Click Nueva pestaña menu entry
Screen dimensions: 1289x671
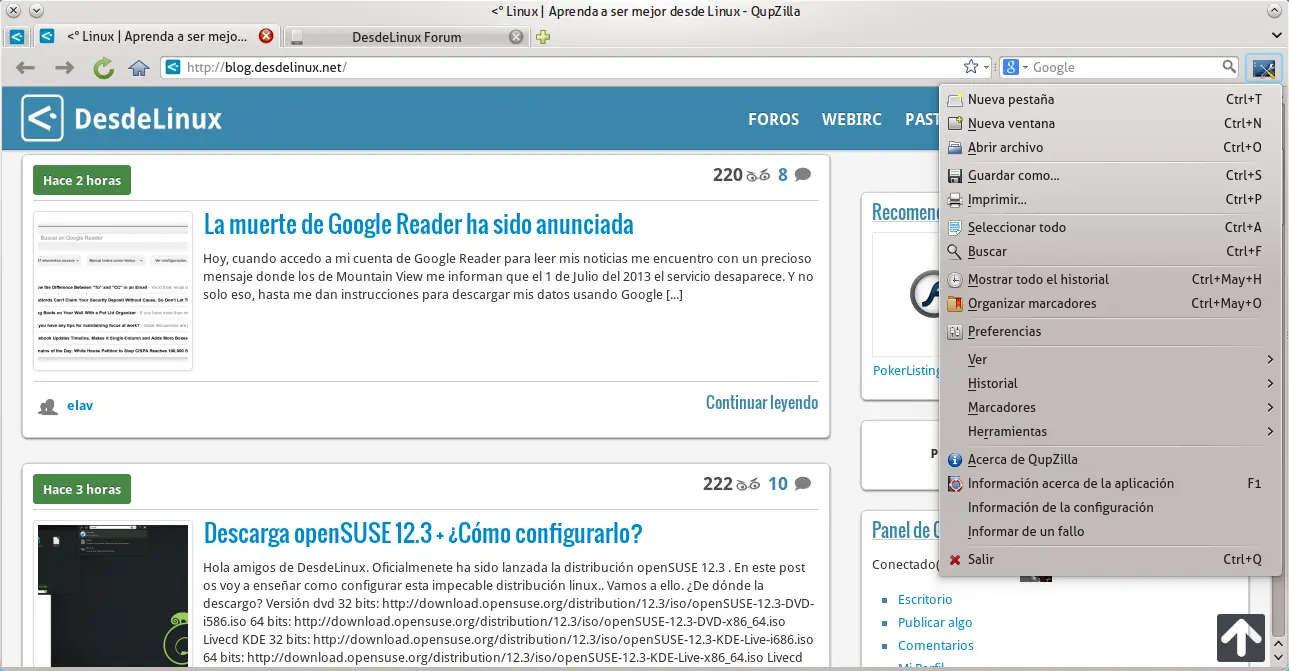[1110, 99]
